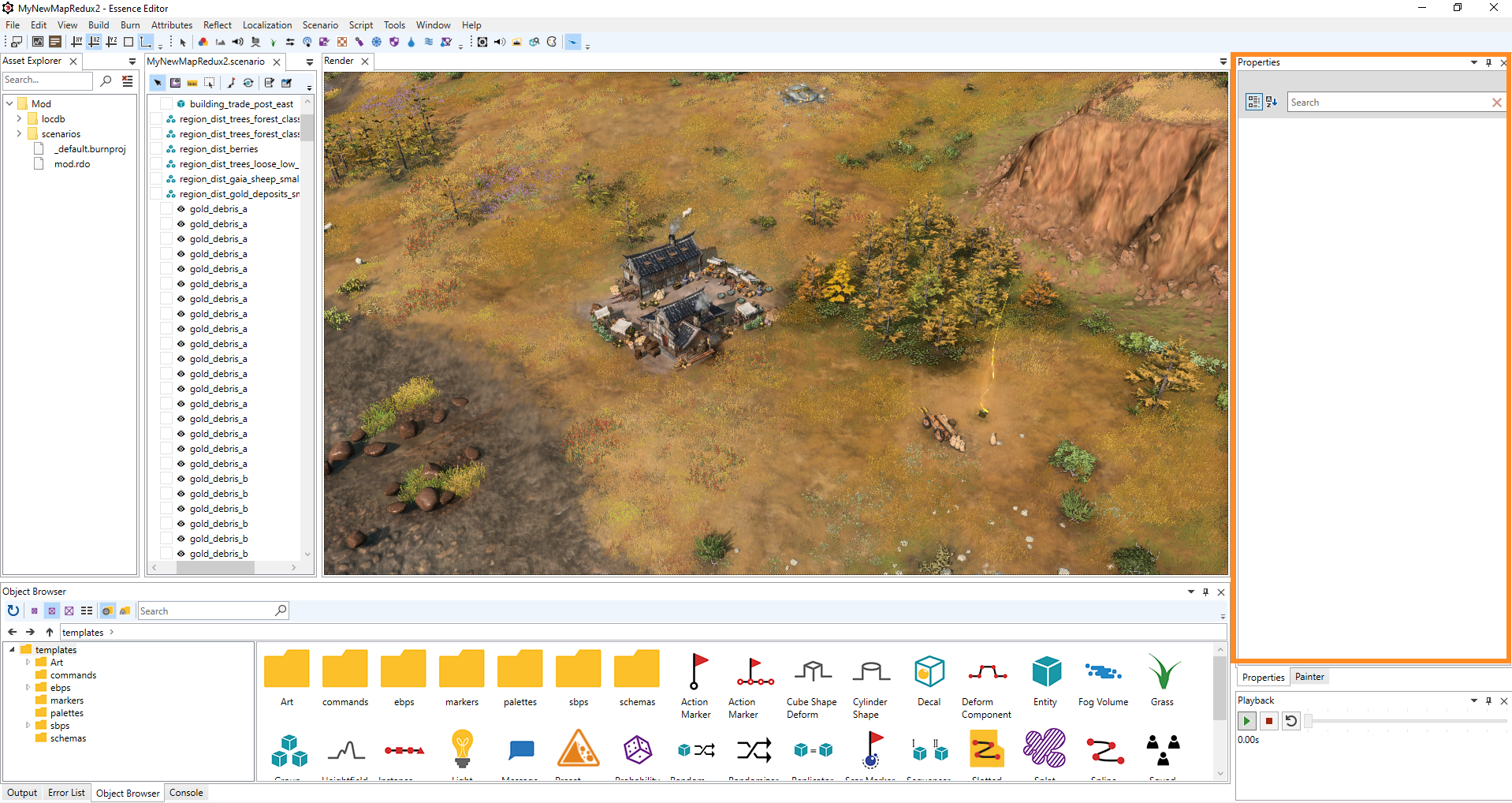1512x803 pixels.
Task: Click the checkerboard tile tool icon
Action: (342, 42)
